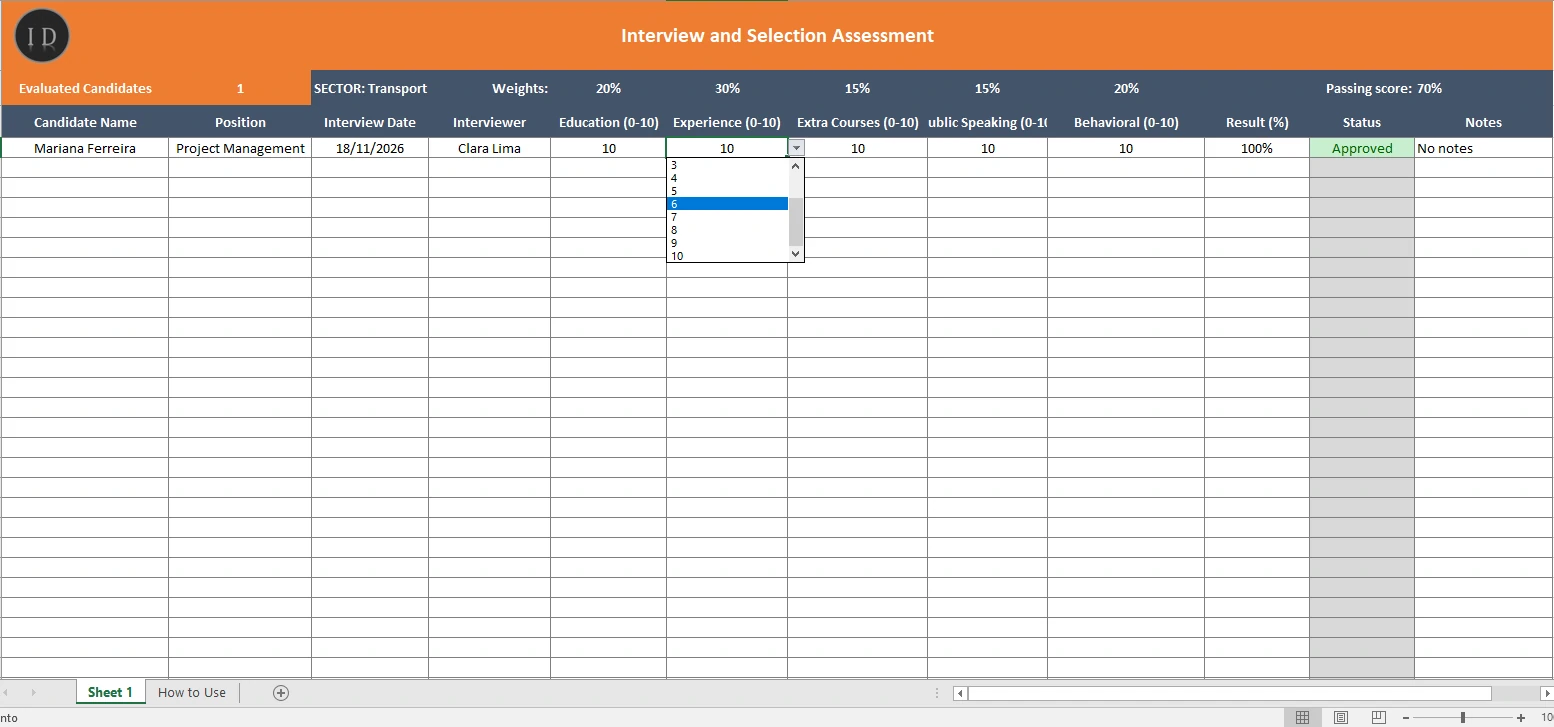Select the Clara Lima interviewer cell
This screenshot has width=1554, height=727.
[489, 148]
